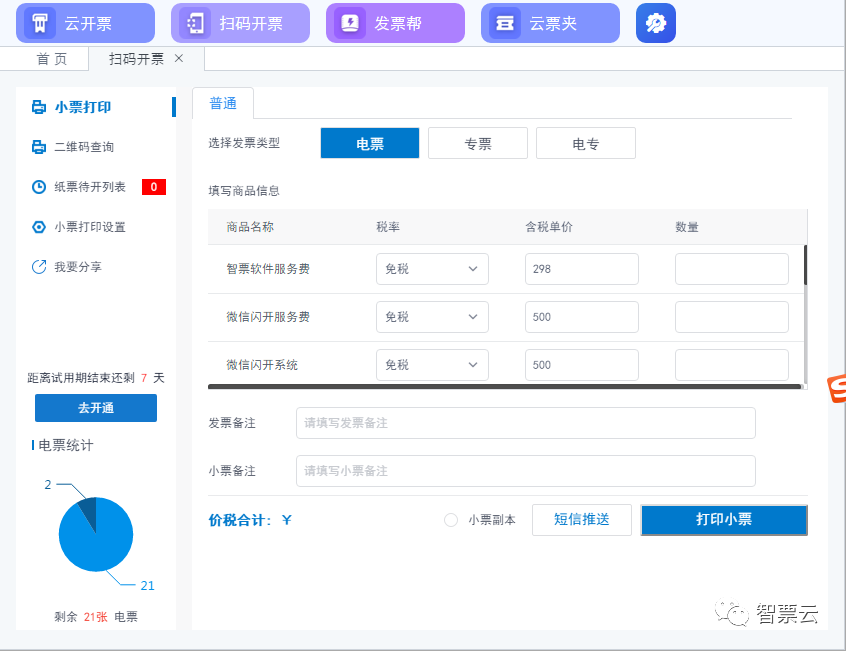The height and width of the screenshot is (651, 846).
Task: Select 电票 invoice type
Action: tap(370, 143)
